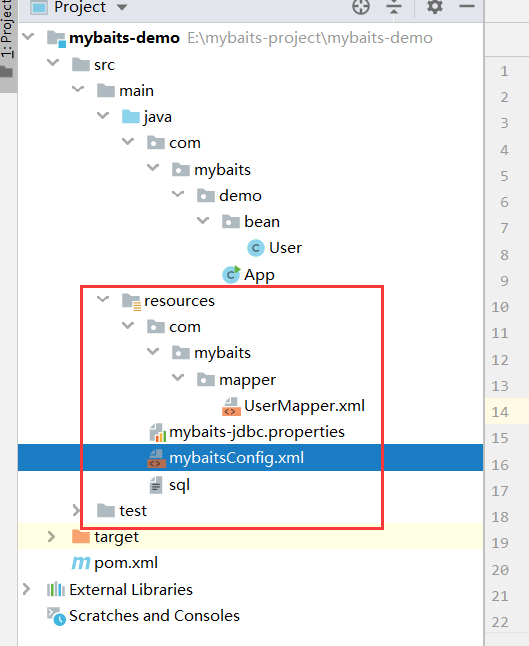Select UserMapper.xml file name

(304, 406)
